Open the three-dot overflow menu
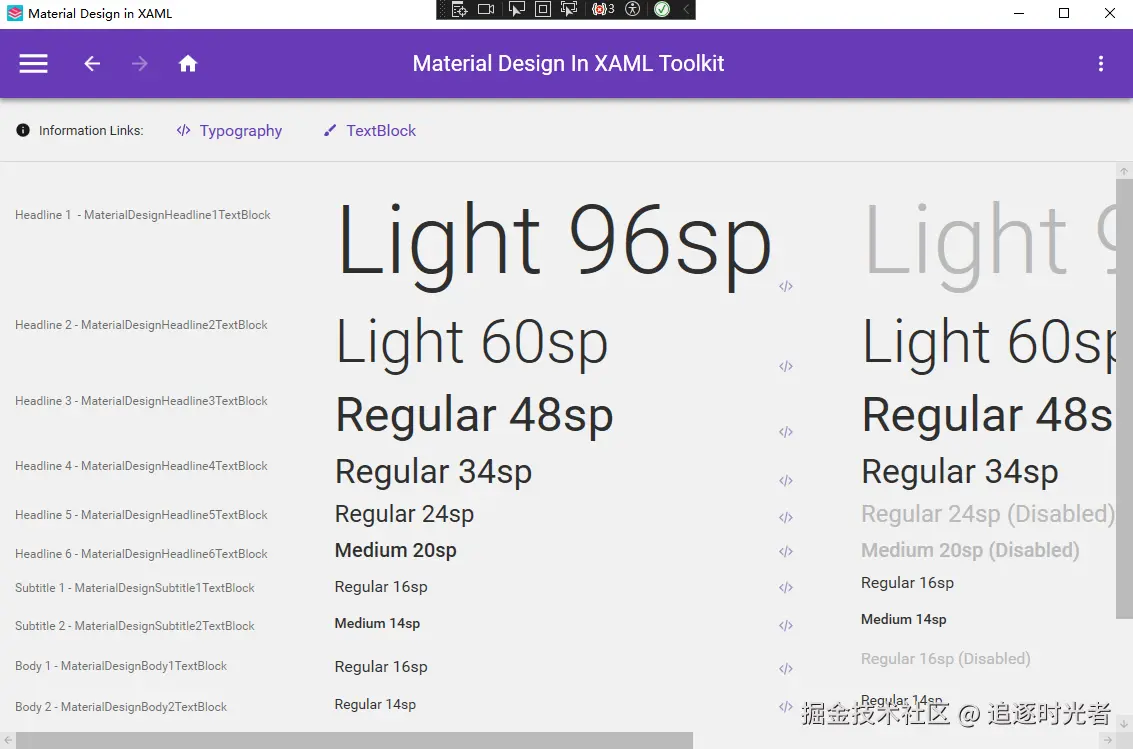 (x=1100, y=64)
